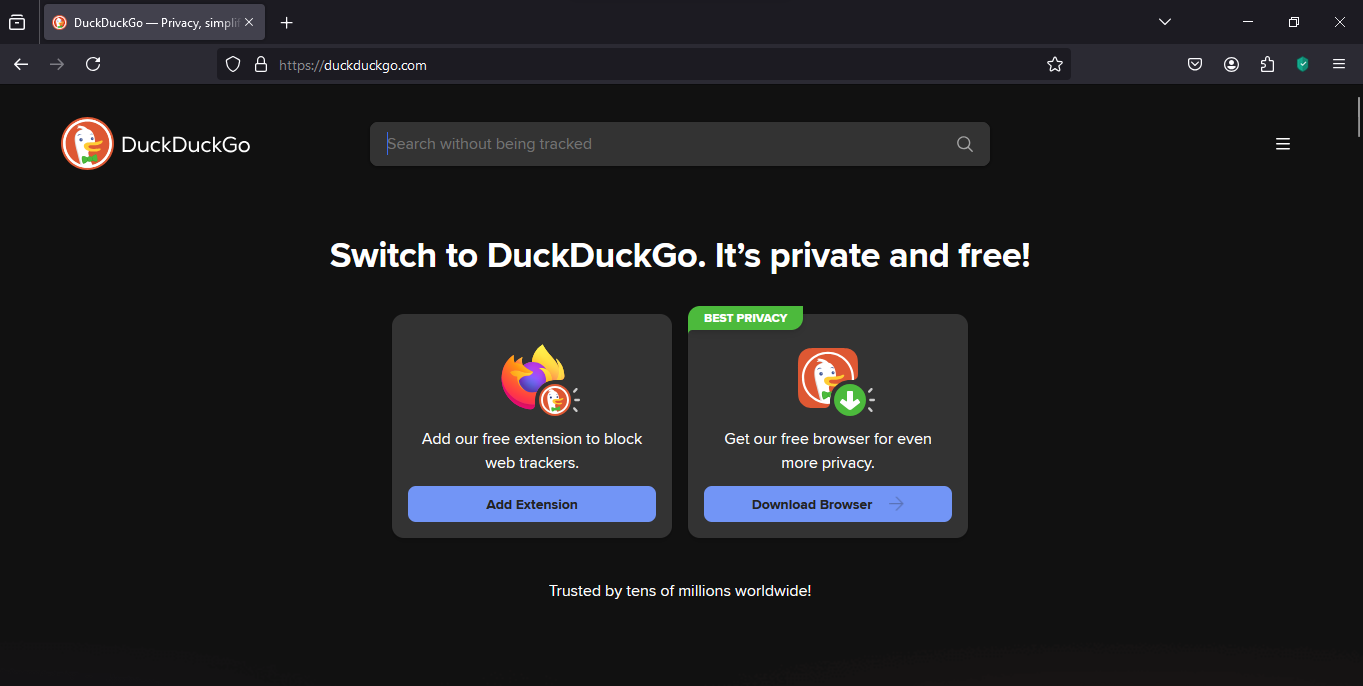Click the Download Browser button
The image size is (1363, 686).
[828, 504]
